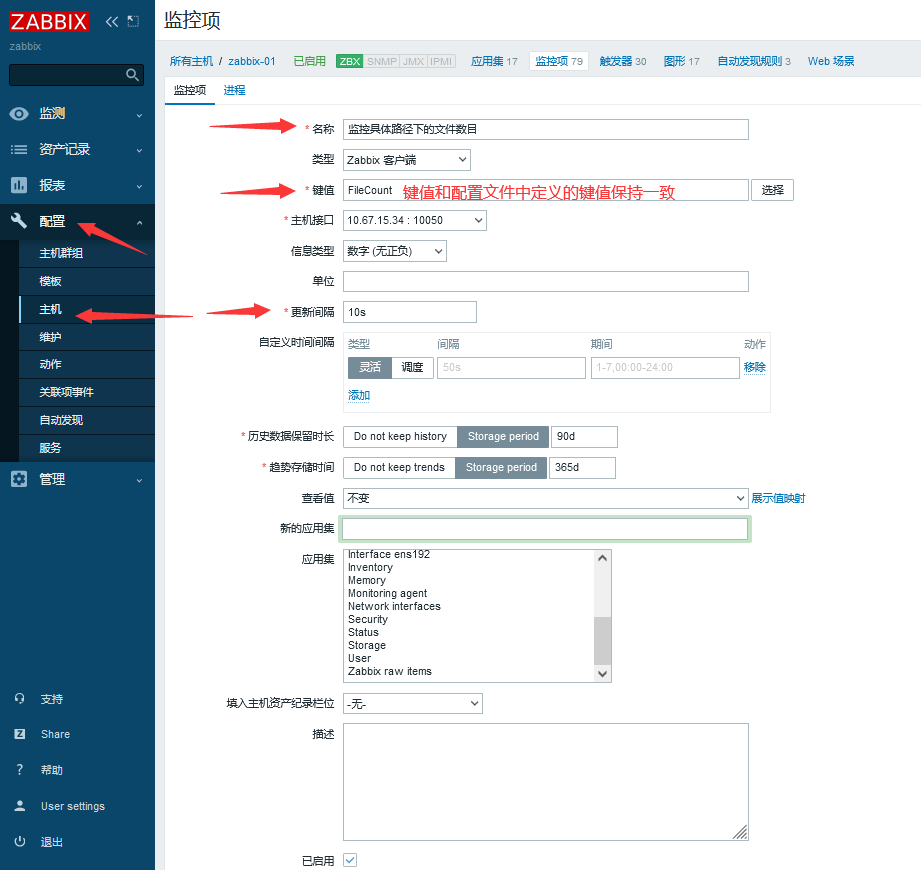Open 触发器 30 in host navigation

click(623, 61)
